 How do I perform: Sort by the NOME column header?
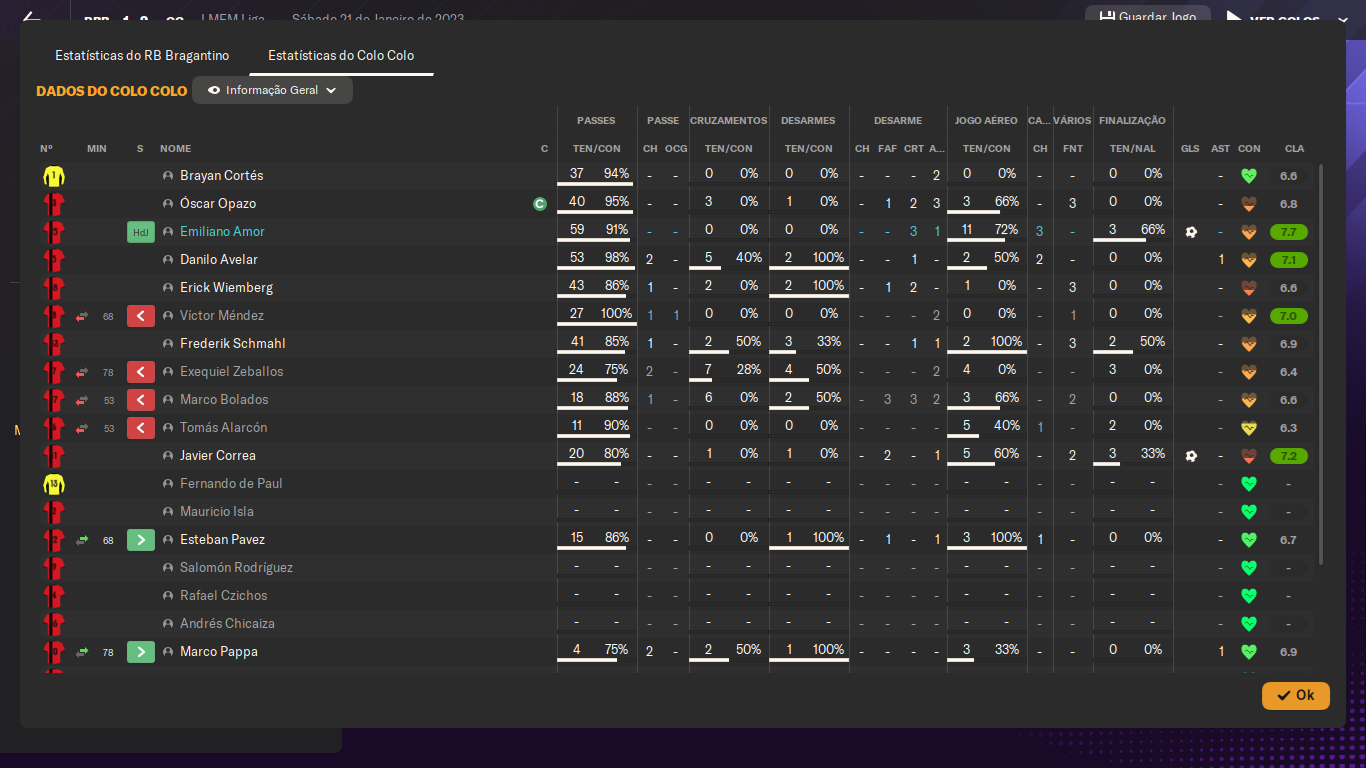[175, 149]
